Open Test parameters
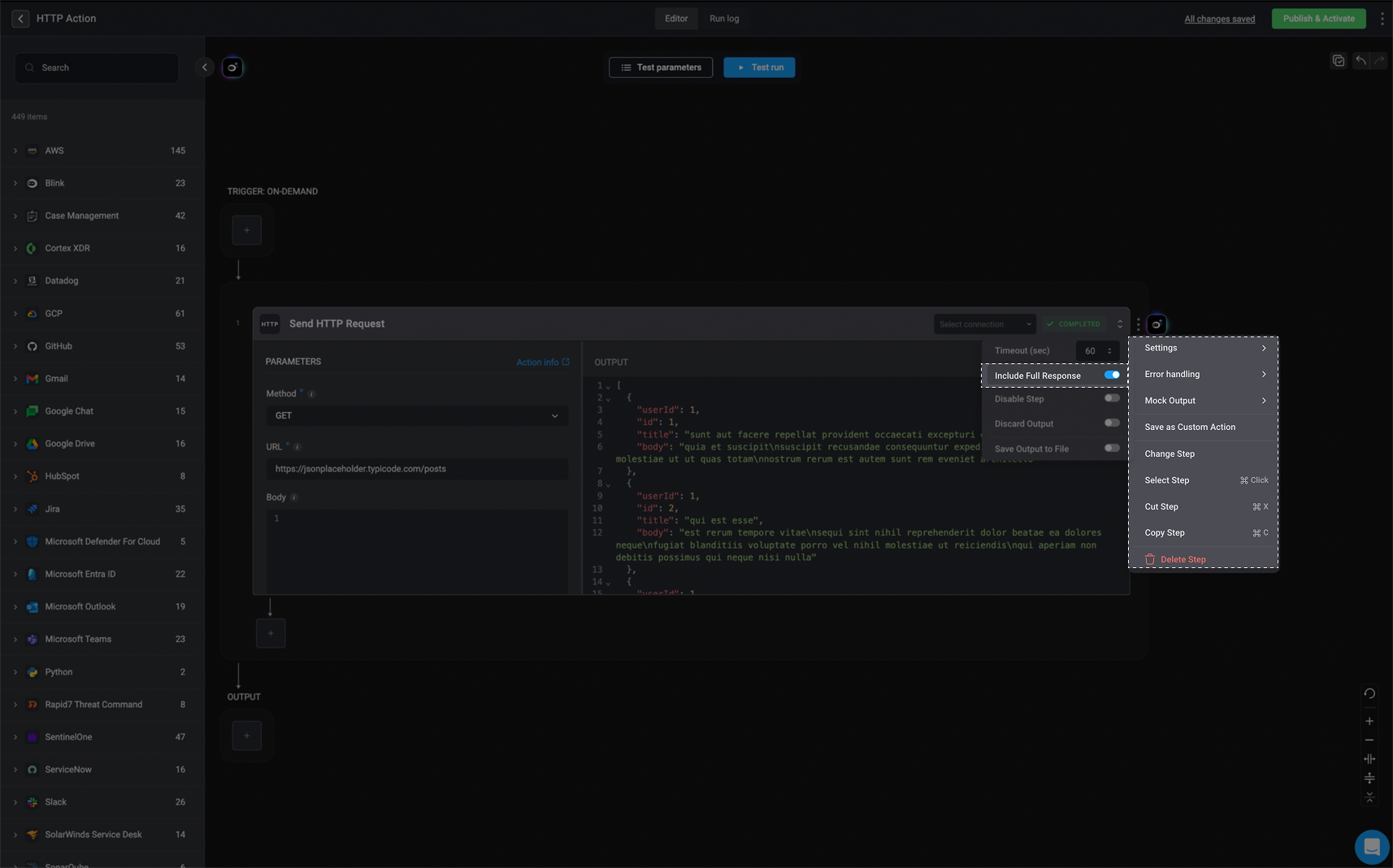1393x868 pixels. tap(661, 67)
